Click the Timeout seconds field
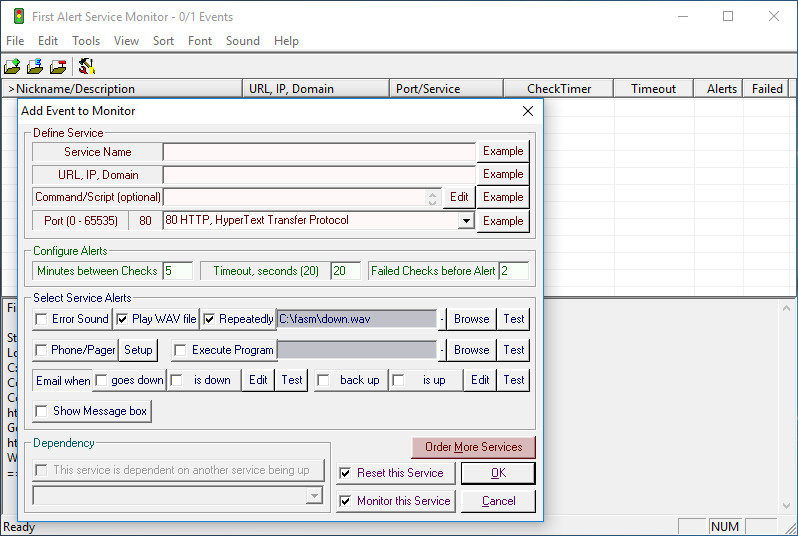Viewport: 798px width, 536px height. coord(346,271)
